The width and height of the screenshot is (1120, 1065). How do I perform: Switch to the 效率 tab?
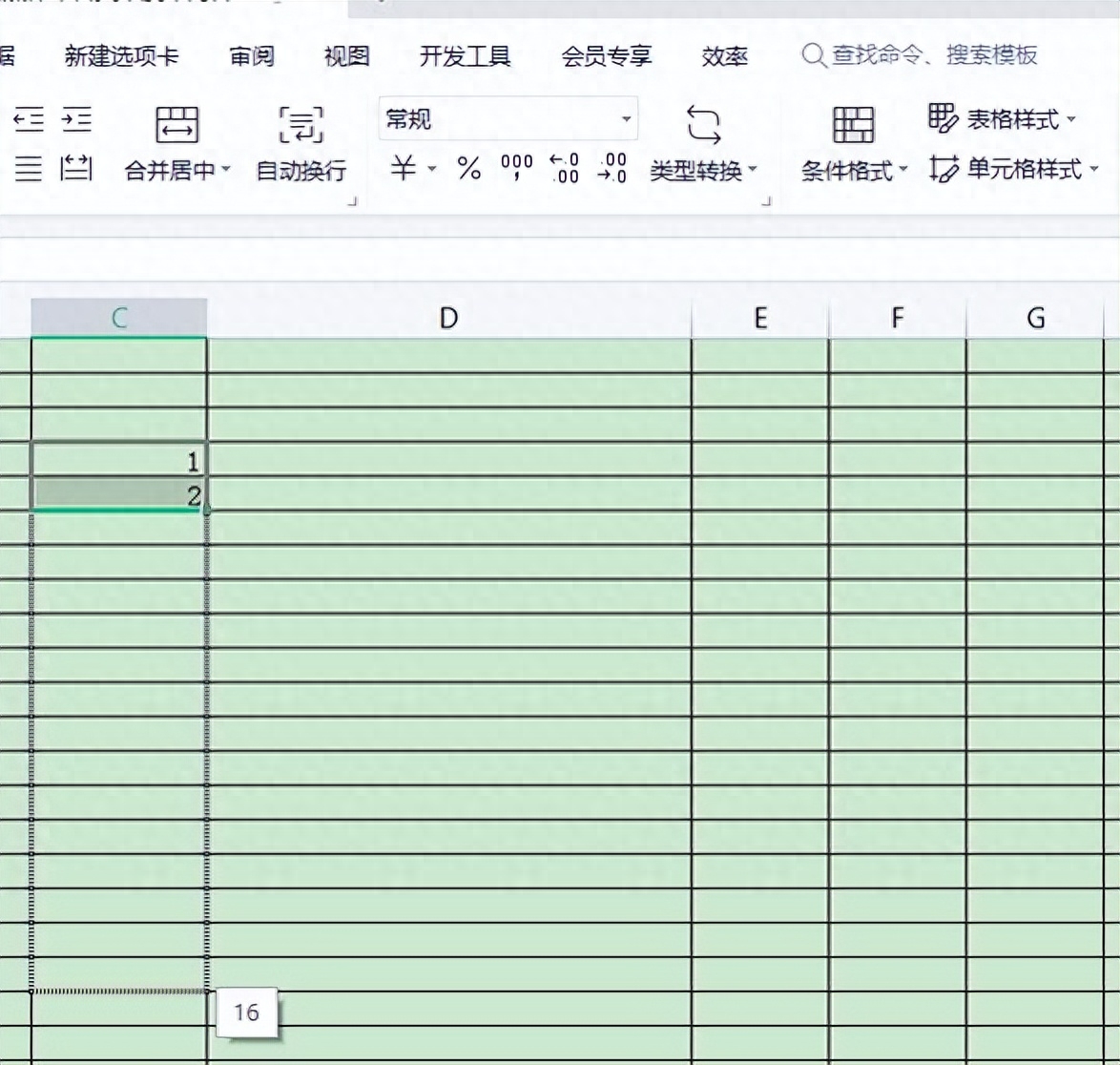coord(724,55)
